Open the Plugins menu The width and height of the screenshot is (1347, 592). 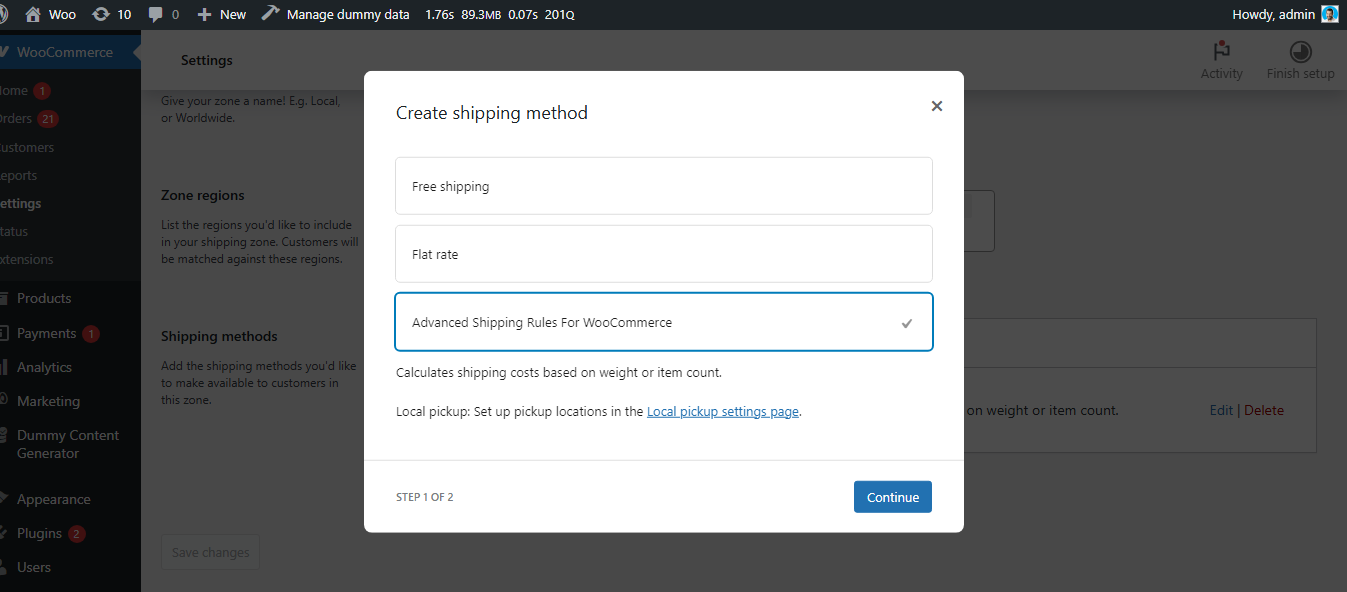coord(39,533)
